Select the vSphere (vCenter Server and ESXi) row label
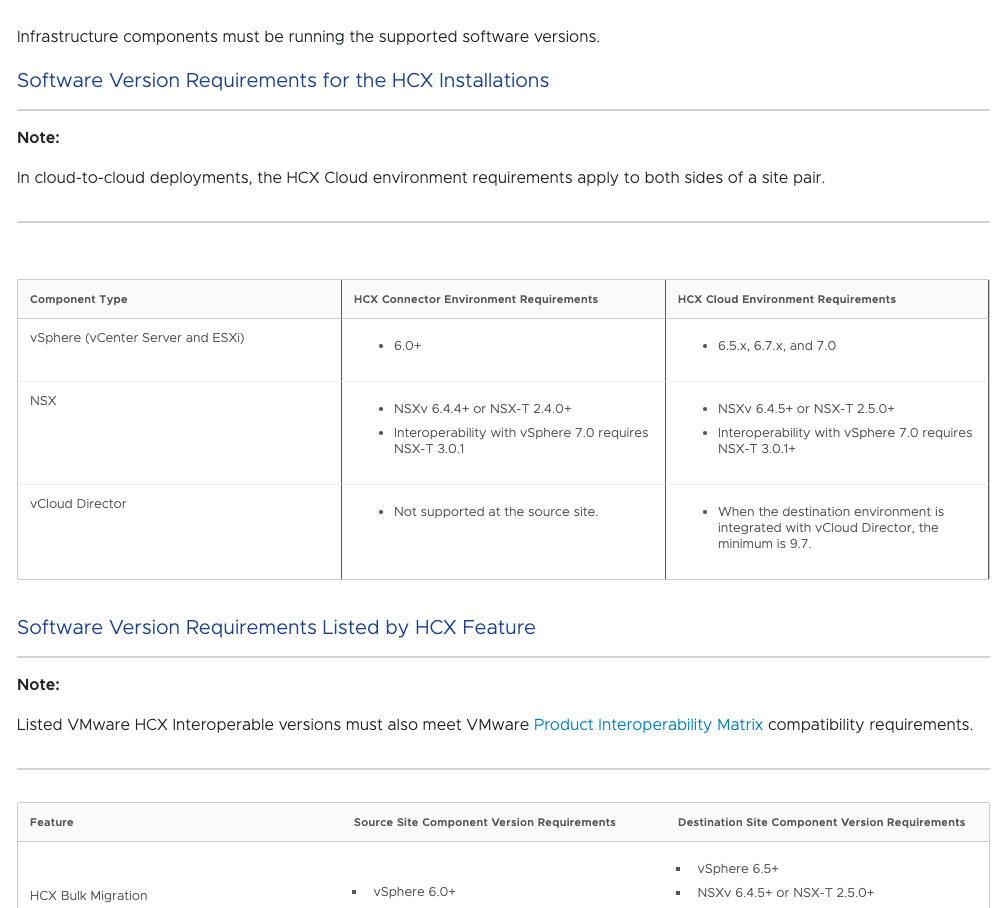 [x=137, y=338]
